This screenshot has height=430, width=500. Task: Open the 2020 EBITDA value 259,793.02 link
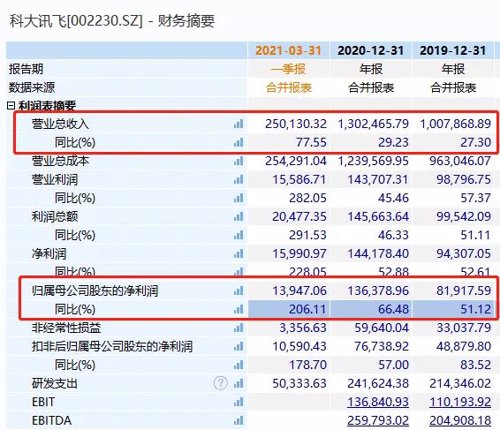pyautogui.click(x=378, y=421)
